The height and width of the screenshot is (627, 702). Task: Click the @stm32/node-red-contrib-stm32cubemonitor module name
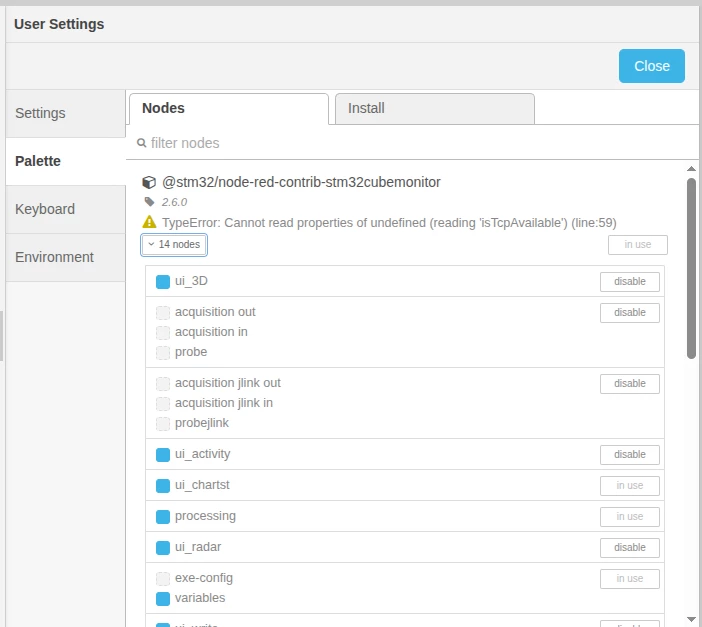301,182
